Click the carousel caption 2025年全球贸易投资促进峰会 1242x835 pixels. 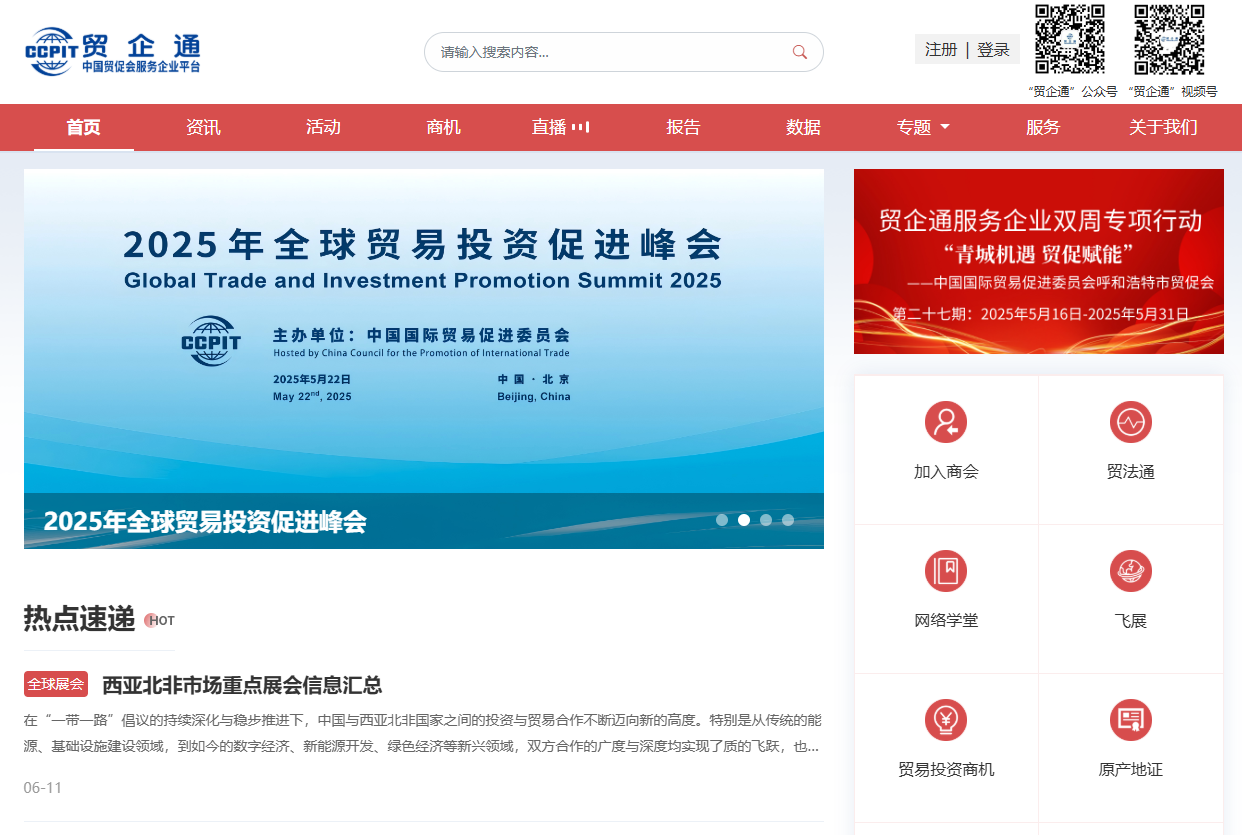pos(205,521)
